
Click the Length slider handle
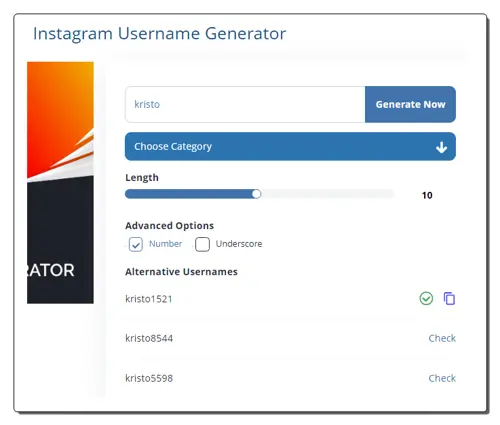[x=256, y=194]
